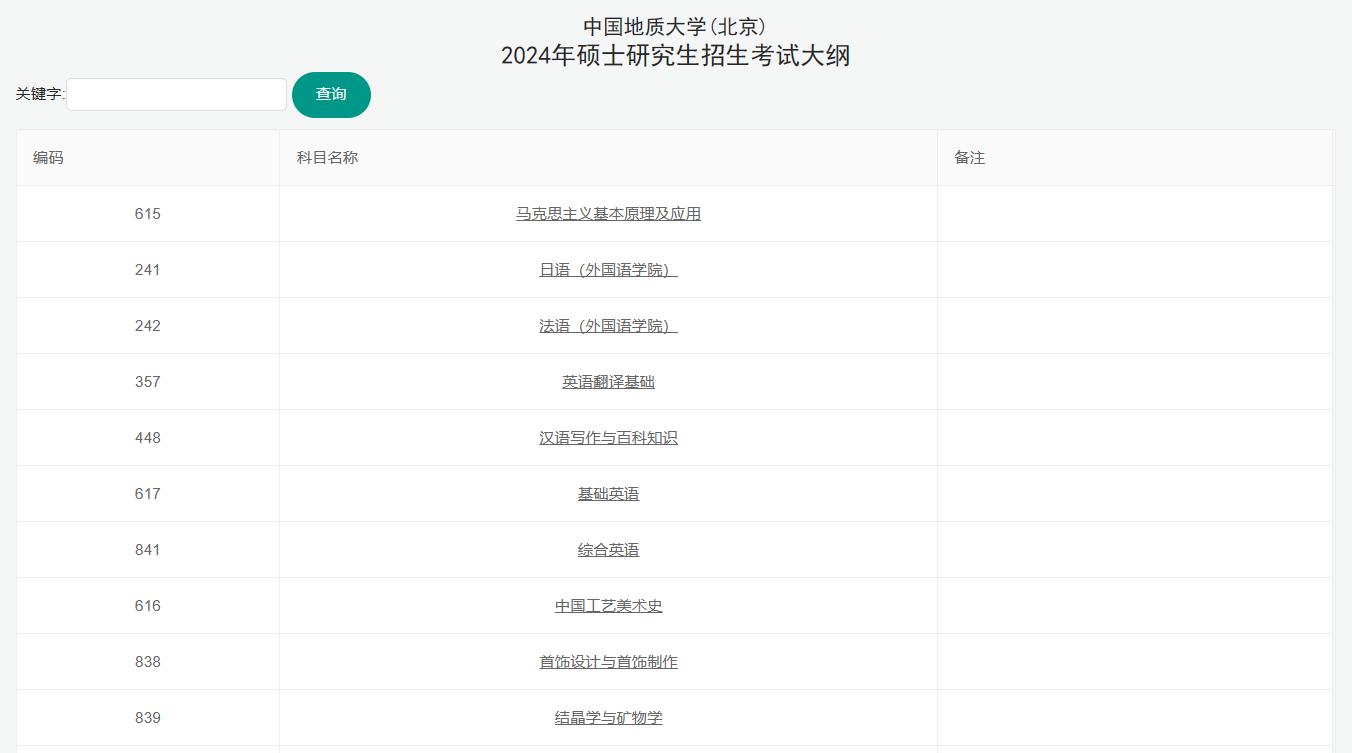This screenshot has height=753, width=1352.
Task: Select the code cell 616
Action: point(148,606)
